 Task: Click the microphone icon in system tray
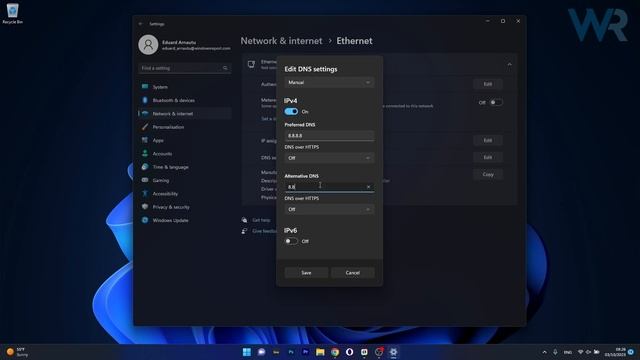point(555,352)
